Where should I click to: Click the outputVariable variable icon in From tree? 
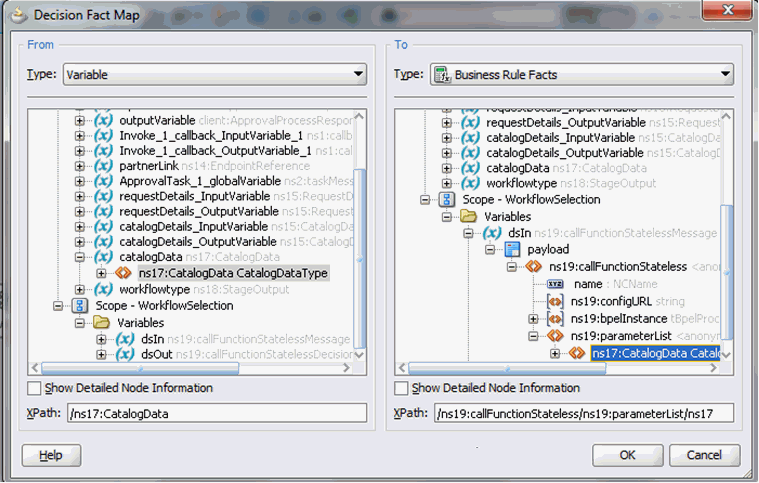pos(103,120)
